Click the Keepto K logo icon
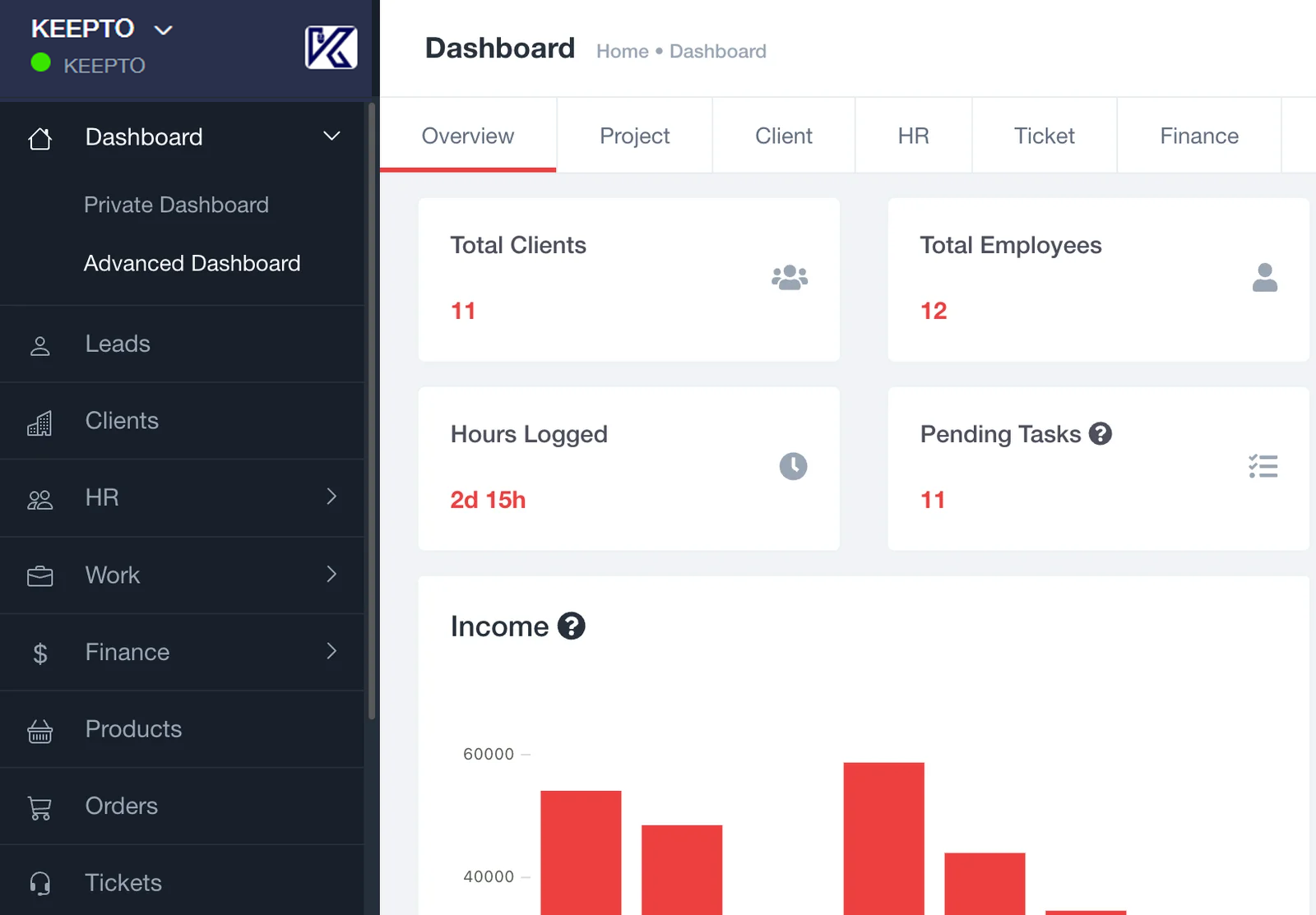Screen dimensions: 1316x915 coord(331,48)
